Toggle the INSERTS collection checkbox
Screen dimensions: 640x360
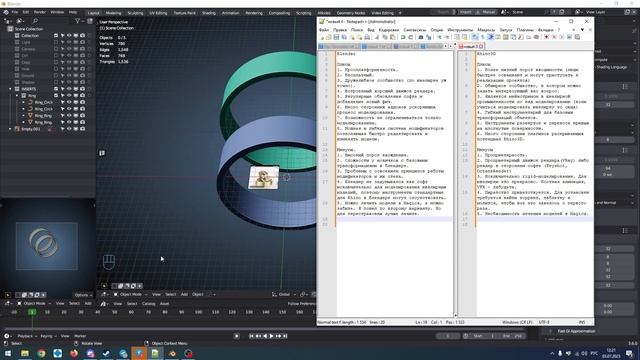[x=56, y=89]
